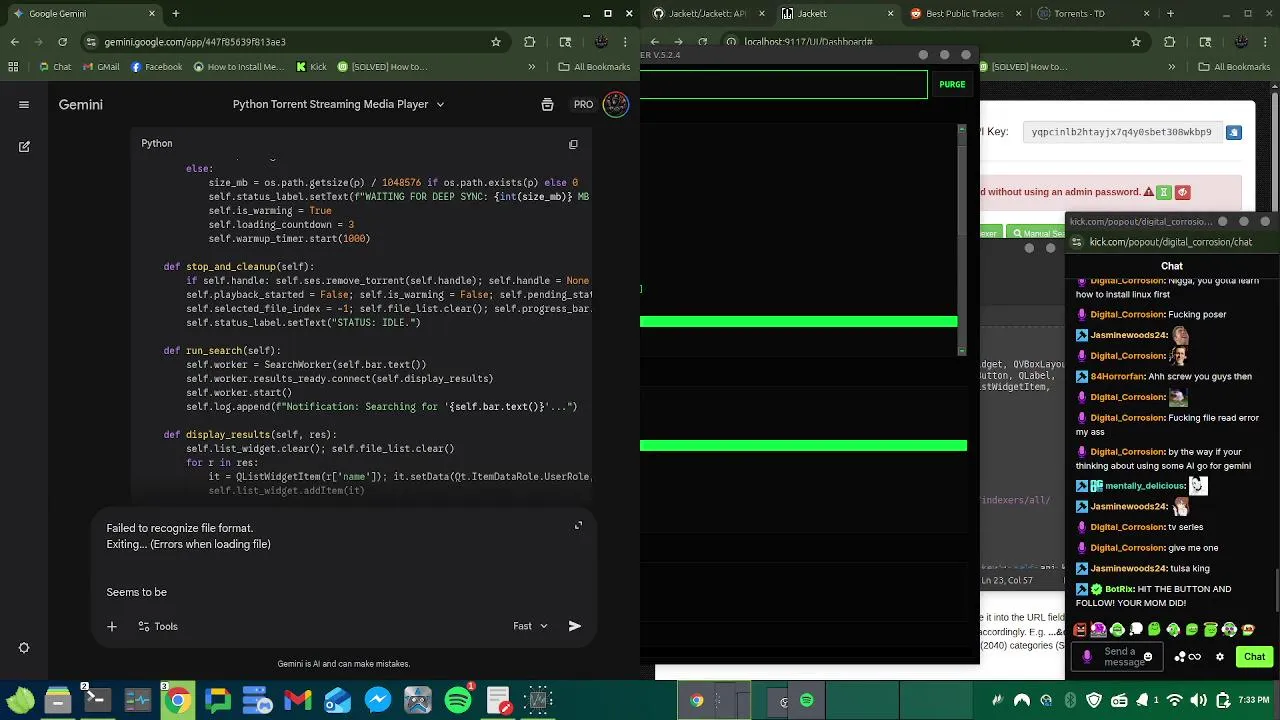Send the Gemini message arrow
1280x720 pixels.
[575, 626]
